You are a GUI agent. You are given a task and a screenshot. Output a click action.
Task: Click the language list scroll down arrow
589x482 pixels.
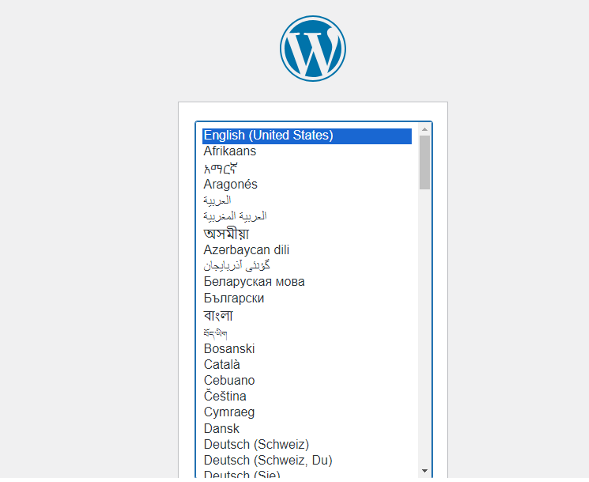tap(424, 471)
